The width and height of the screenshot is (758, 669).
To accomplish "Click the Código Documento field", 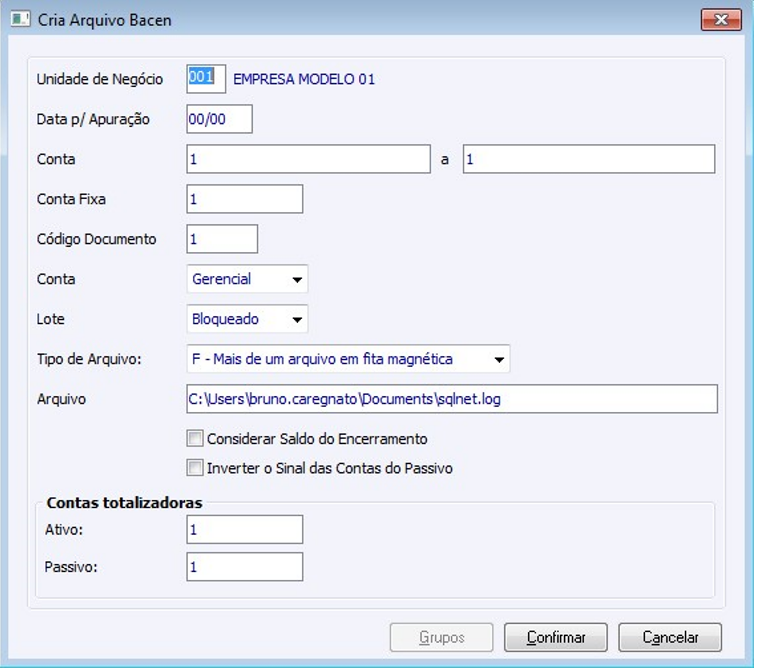I will [x=222, y=239].
